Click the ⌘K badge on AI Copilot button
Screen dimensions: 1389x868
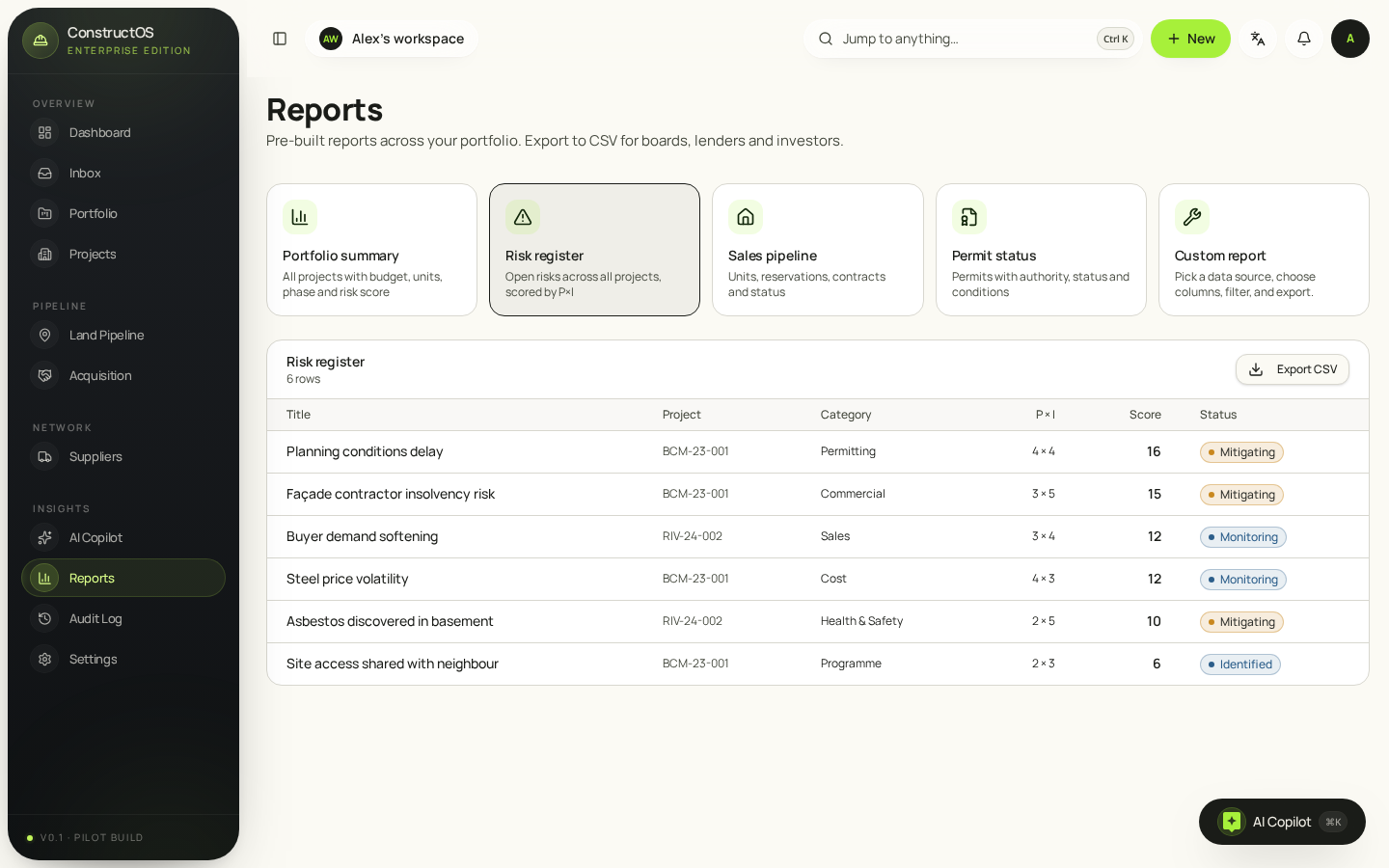(x=1333, y=822)
